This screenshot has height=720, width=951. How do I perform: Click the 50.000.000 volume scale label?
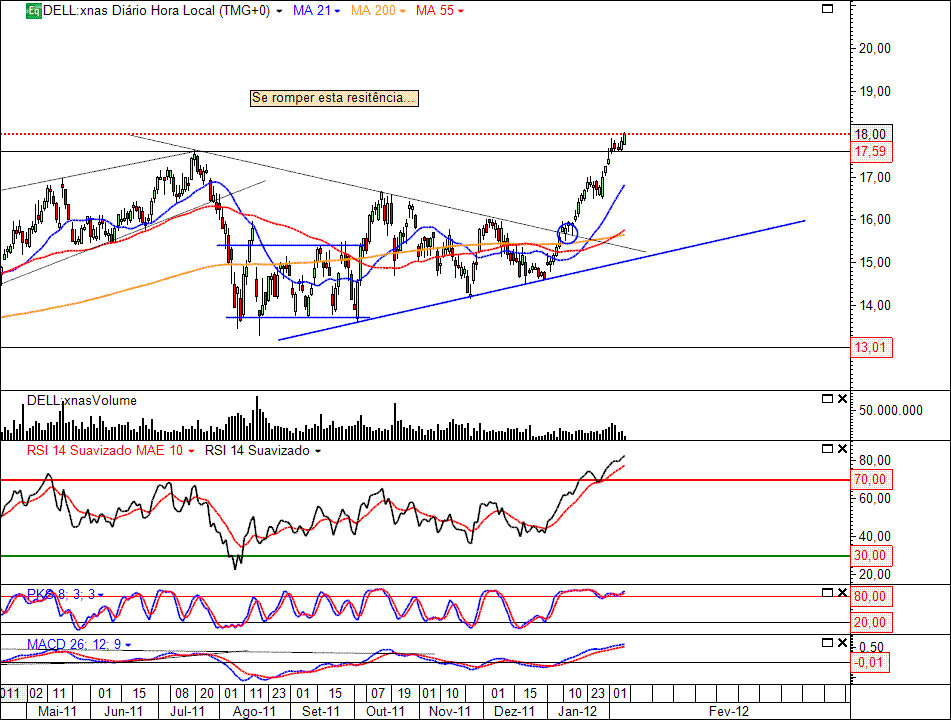890,411
